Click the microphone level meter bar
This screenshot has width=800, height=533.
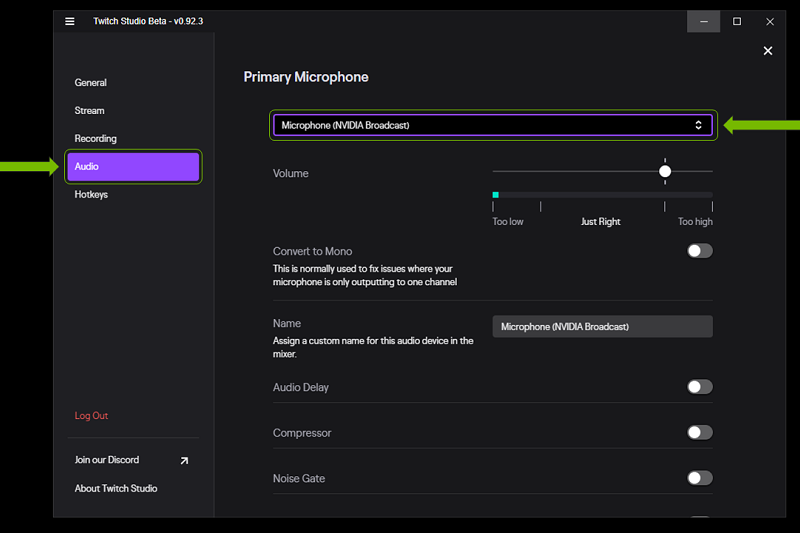click(x=603, y=195)
